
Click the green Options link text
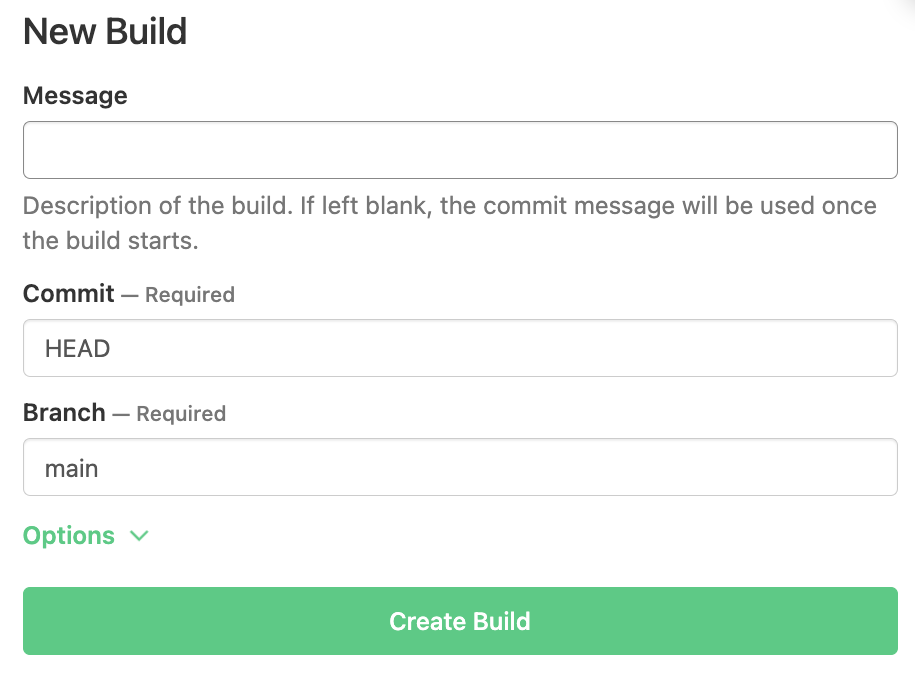pos(69,536)
